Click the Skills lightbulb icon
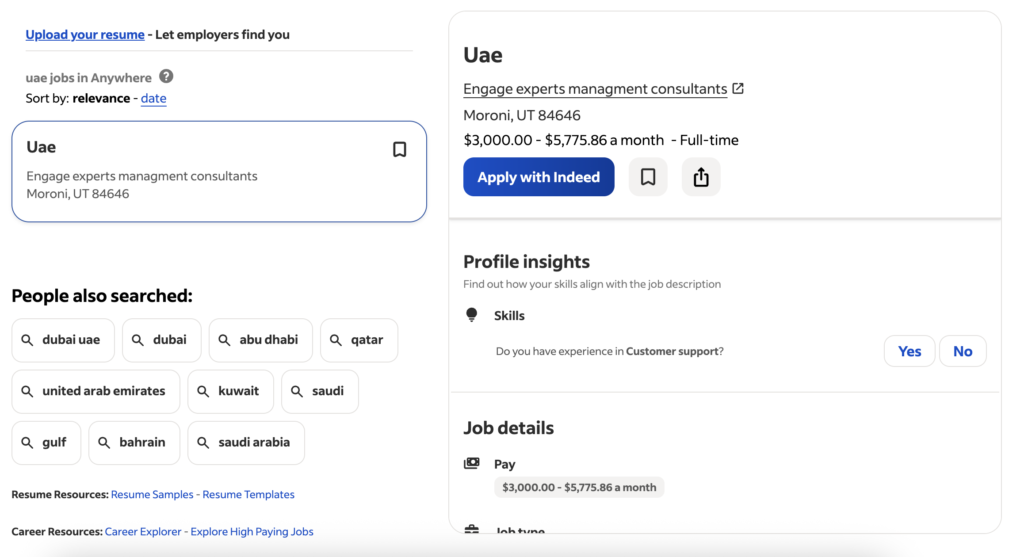This screenshot has height=557, width=1024. click(x=472, y=315)
